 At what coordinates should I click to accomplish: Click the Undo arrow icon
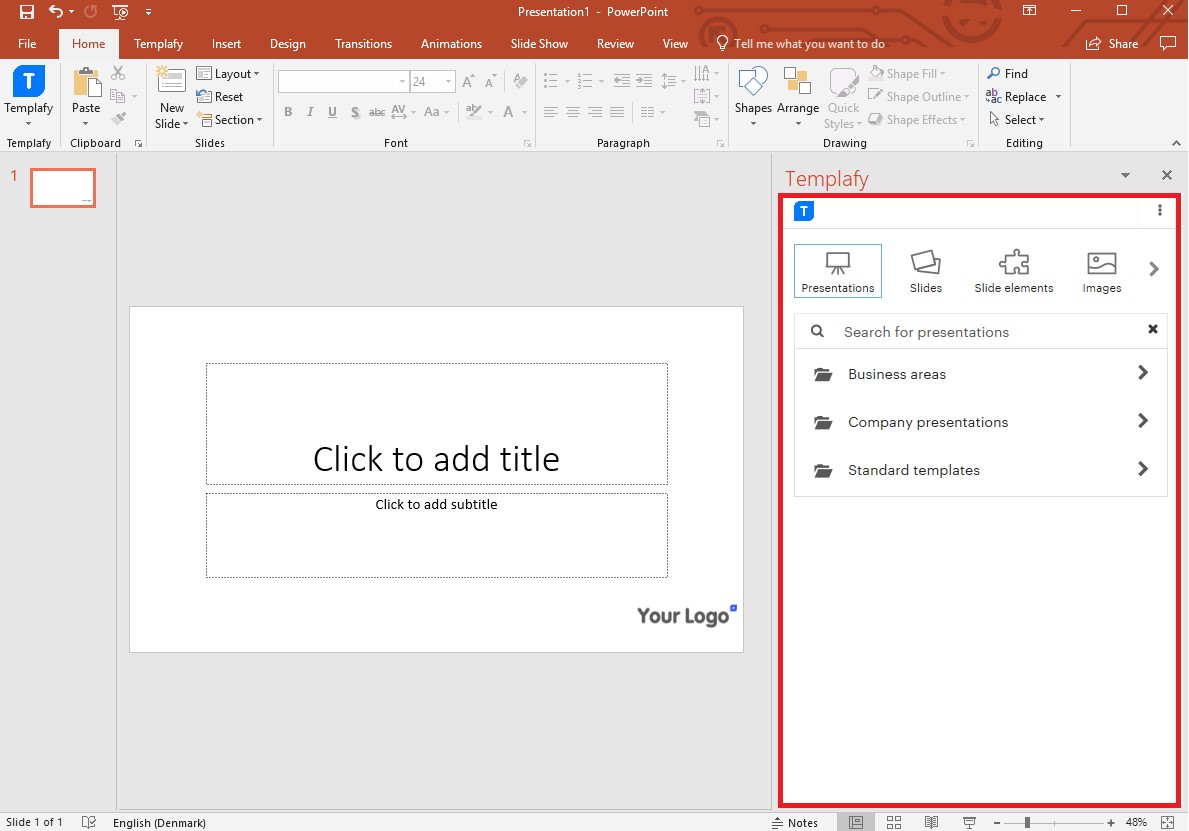(x=56, y=11)
